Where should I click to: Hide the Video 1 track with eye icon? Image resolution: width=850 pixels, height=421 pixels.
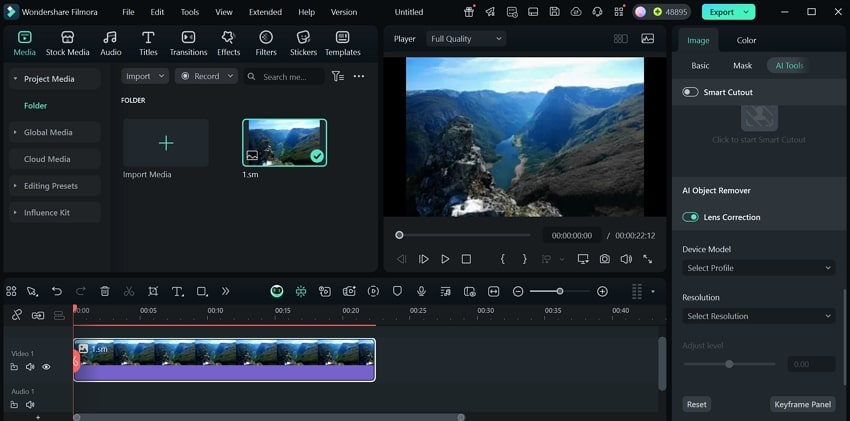[46, 367]
